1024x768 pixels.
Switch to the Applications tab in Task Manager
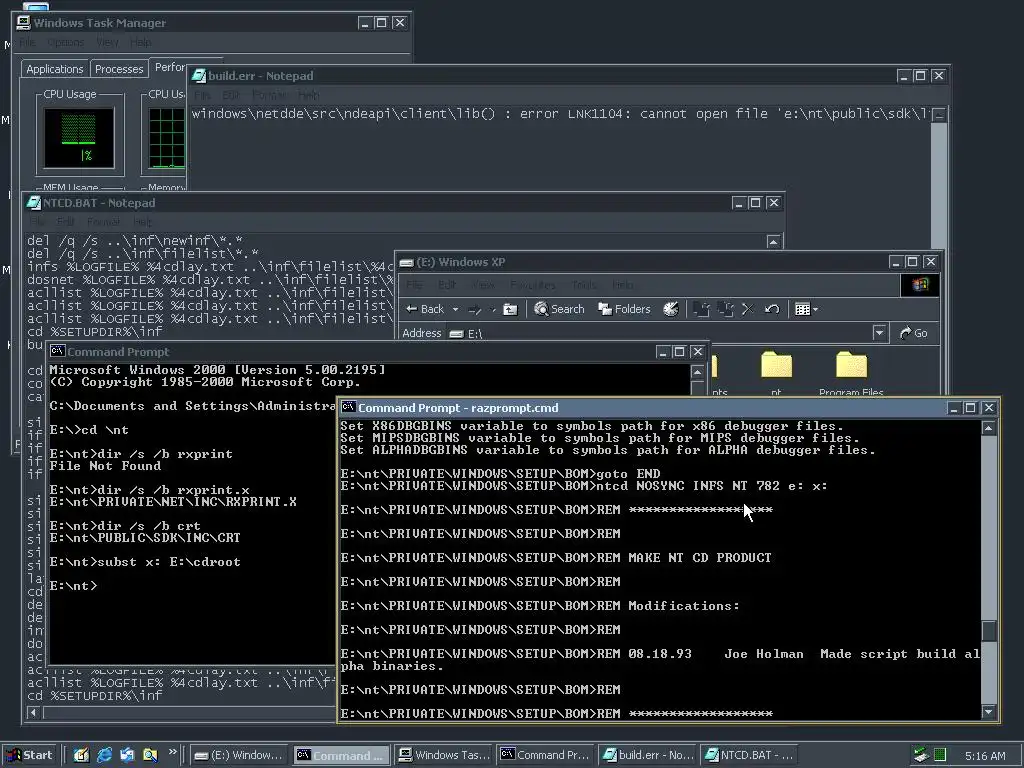(55, 69)
